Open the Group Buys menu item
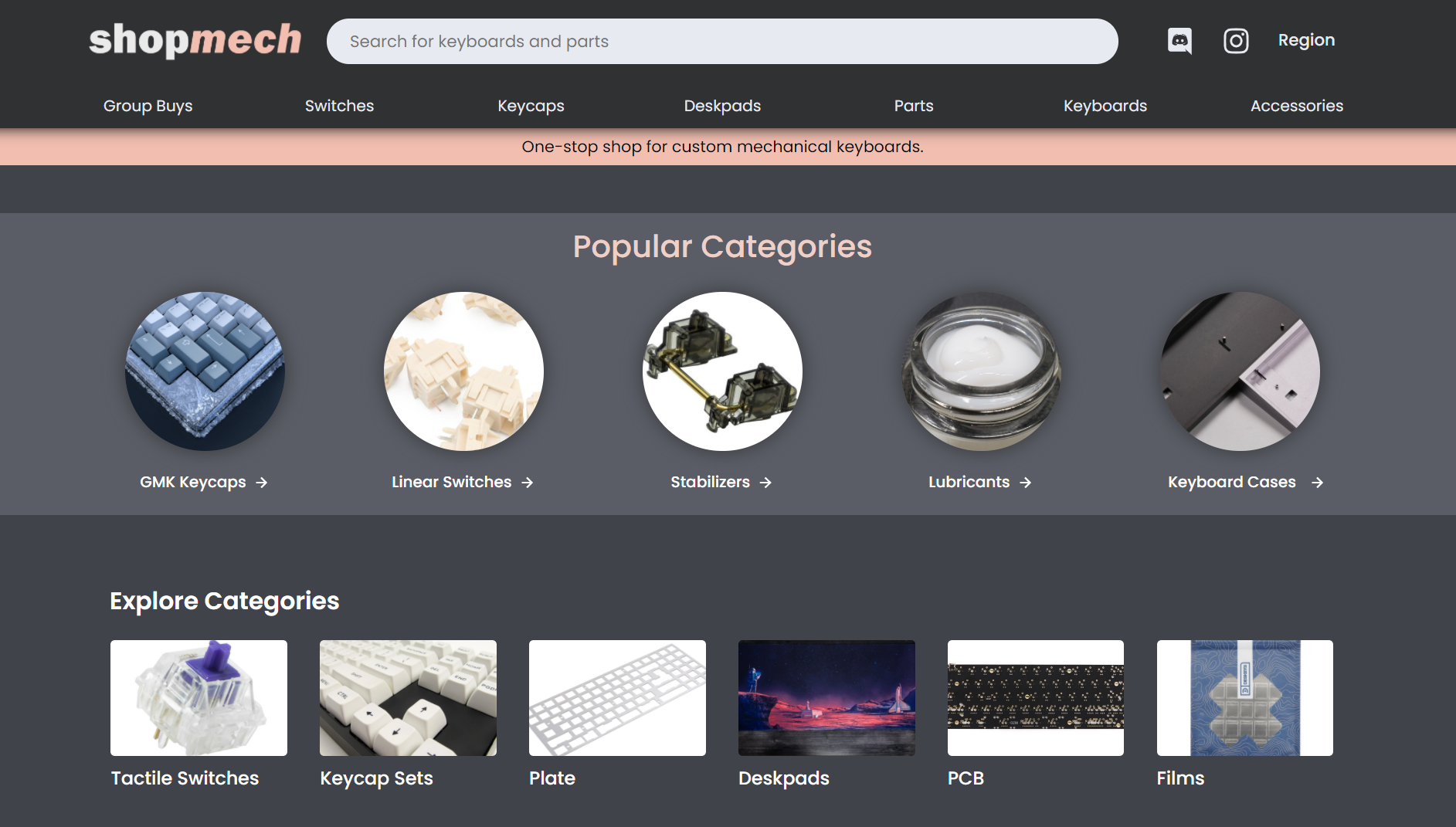 (148, 106)
